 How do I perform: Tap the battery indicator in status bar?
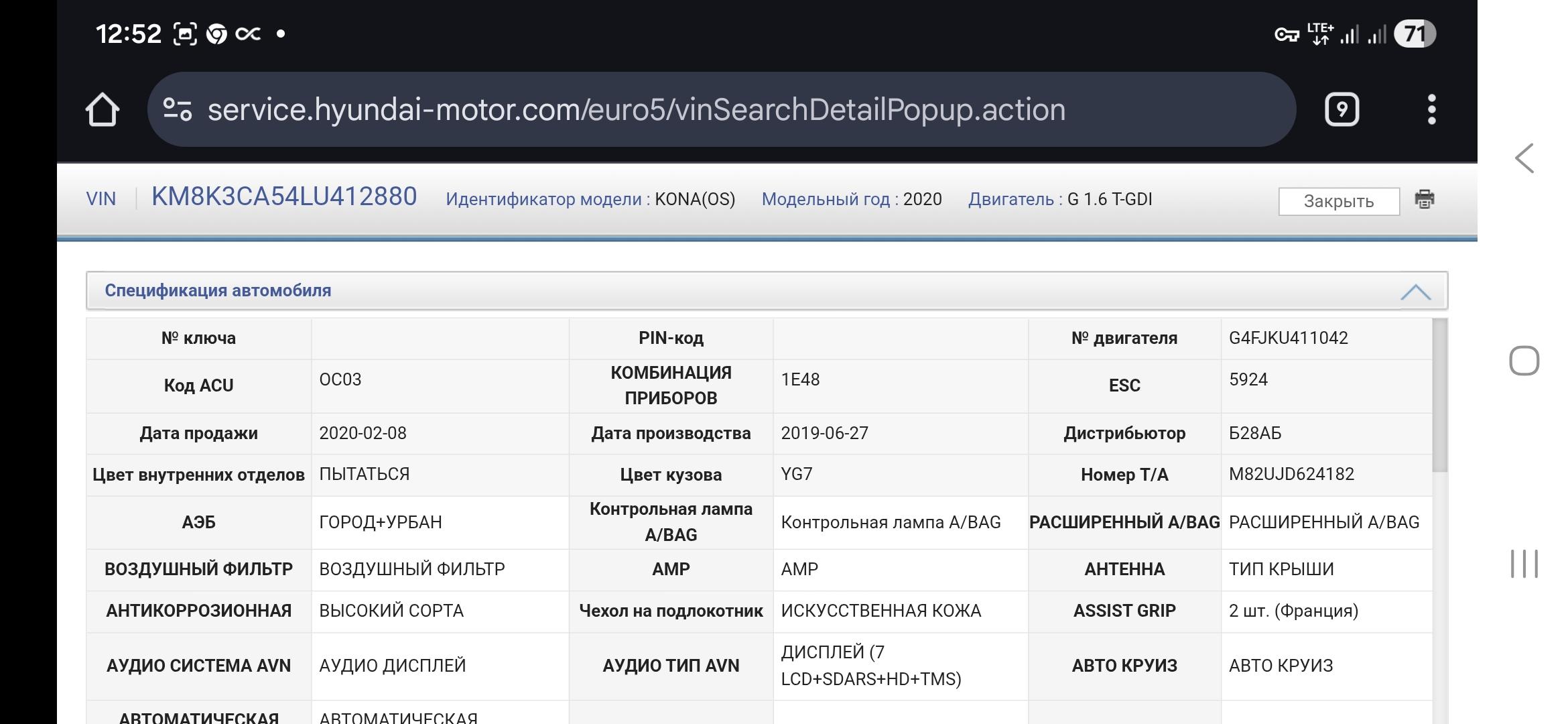point(1414,34)
